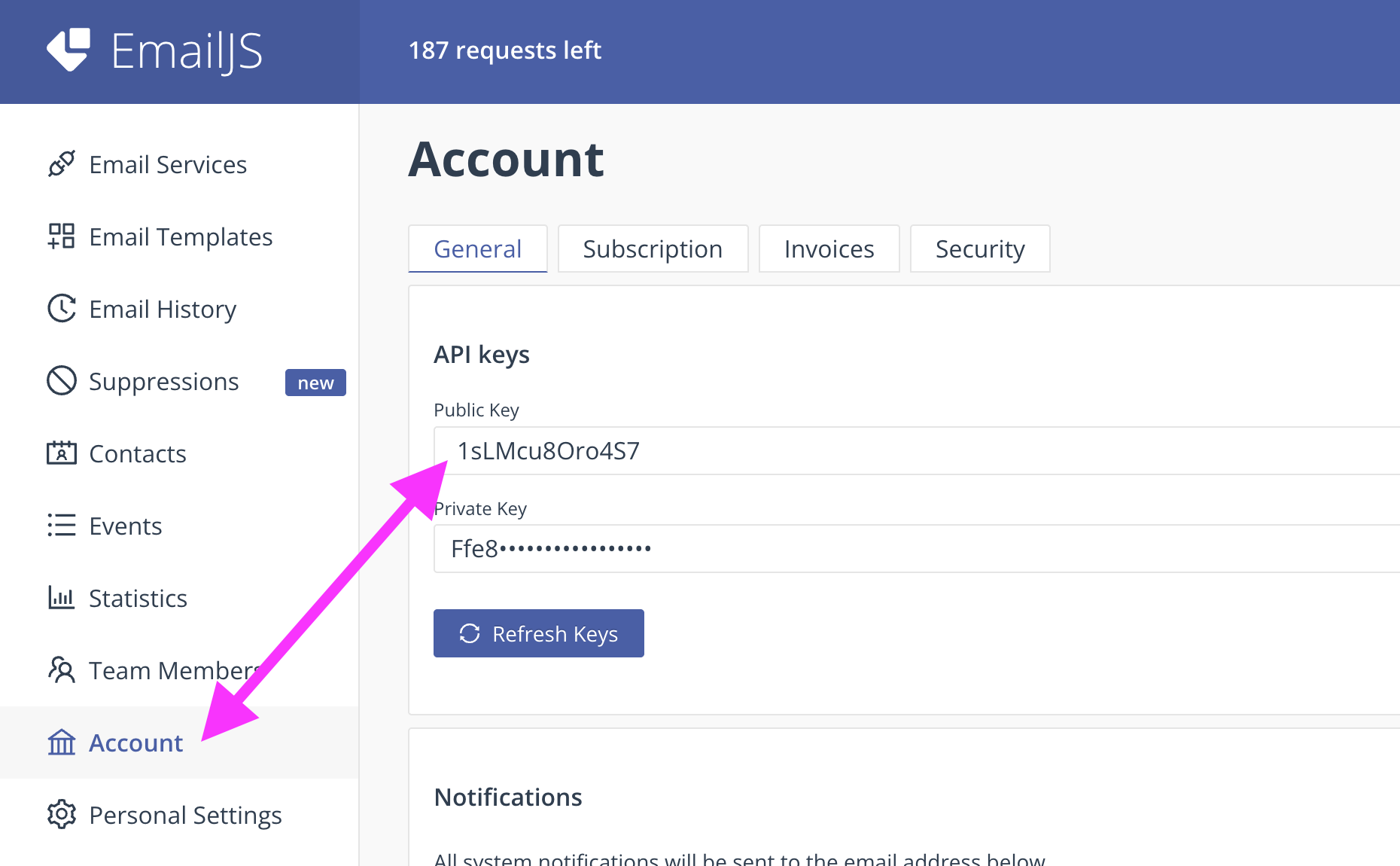Screen dimensions: 1400x866
Task: Click the Email Templates grid icon
Action: click(x=62, y=236)
